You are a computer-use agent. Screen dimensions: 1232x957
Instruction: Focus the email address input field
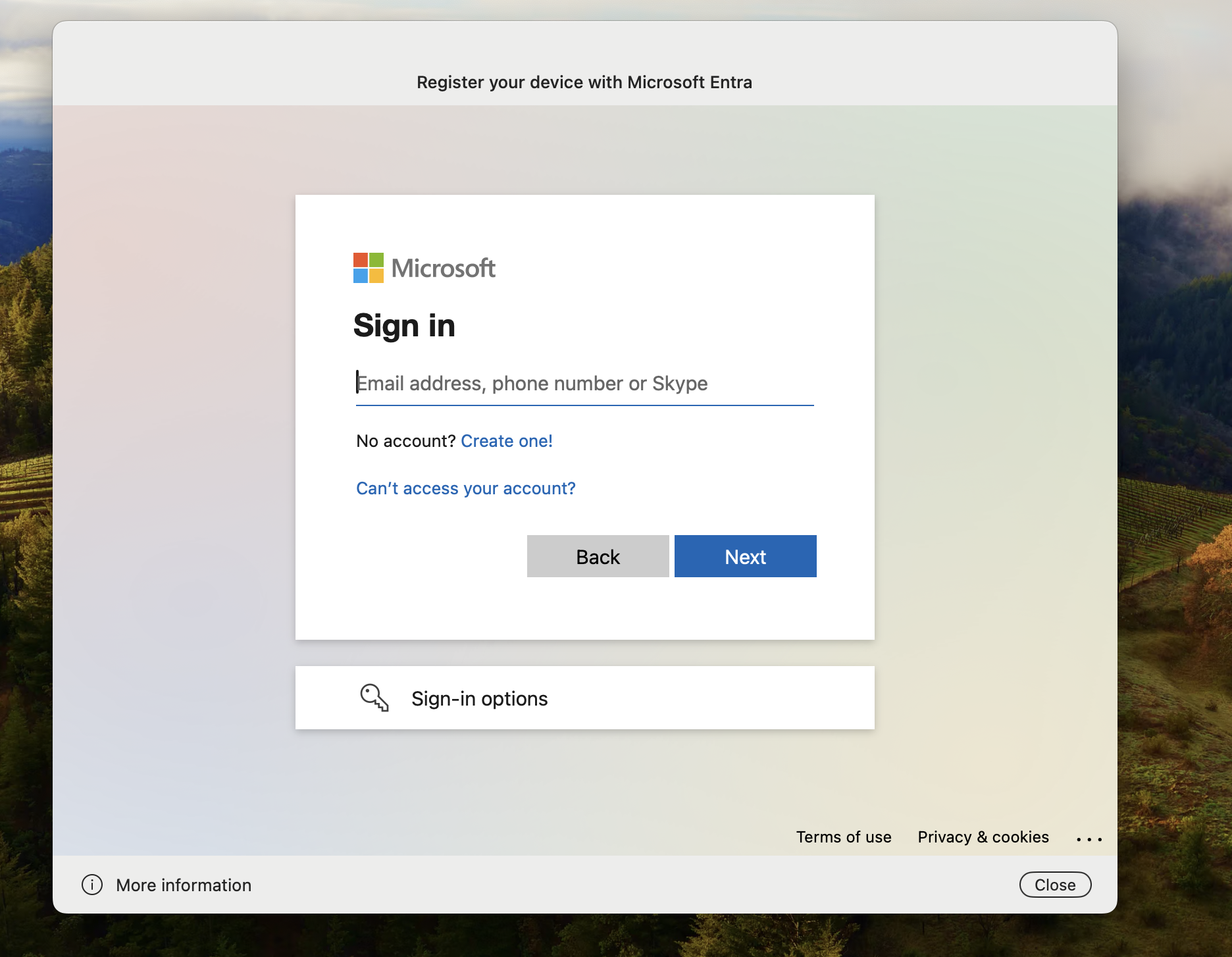tap(585, 384)
